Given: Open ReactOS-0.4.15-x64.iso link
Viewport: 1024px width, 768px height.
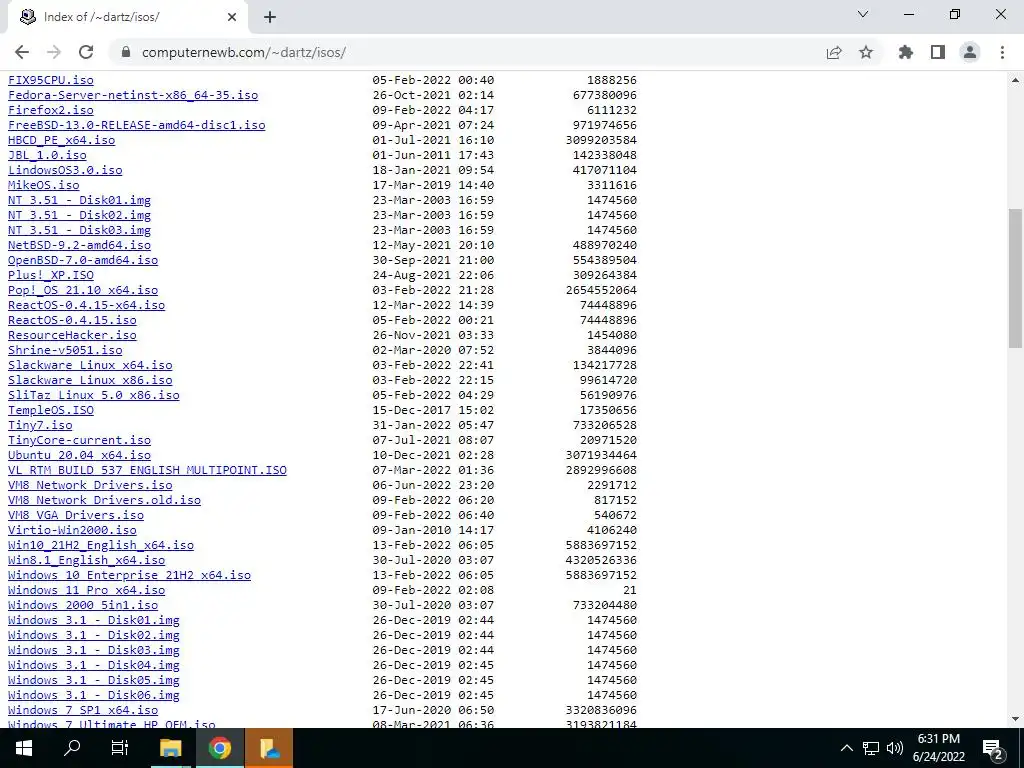Looking at the screenshot, I should [86, 305].
